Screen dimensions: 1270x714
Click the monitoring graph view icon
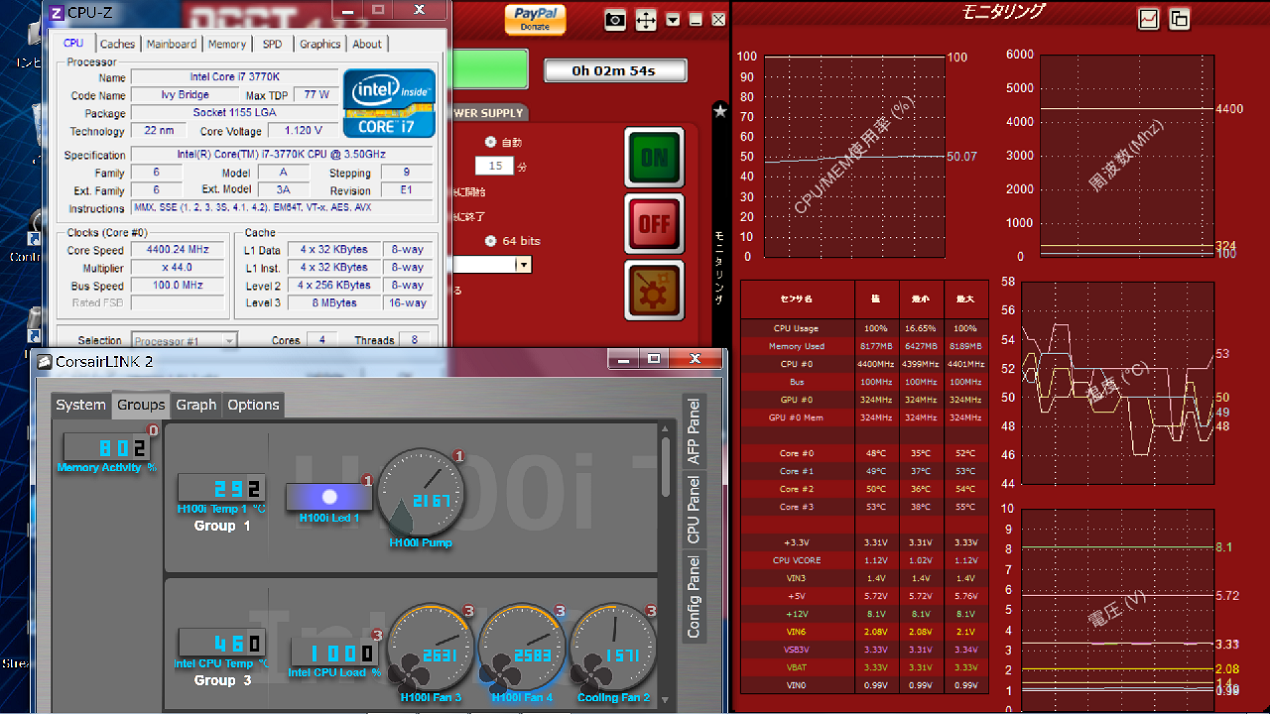pos(1149,18)
